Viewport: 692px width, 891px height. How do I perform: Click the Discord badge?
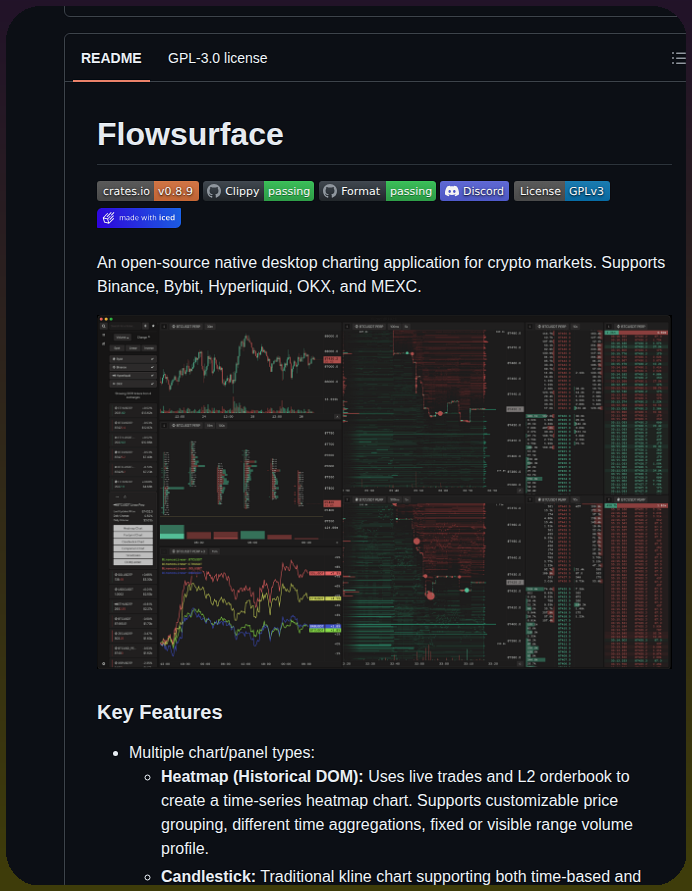coord(474,191)
